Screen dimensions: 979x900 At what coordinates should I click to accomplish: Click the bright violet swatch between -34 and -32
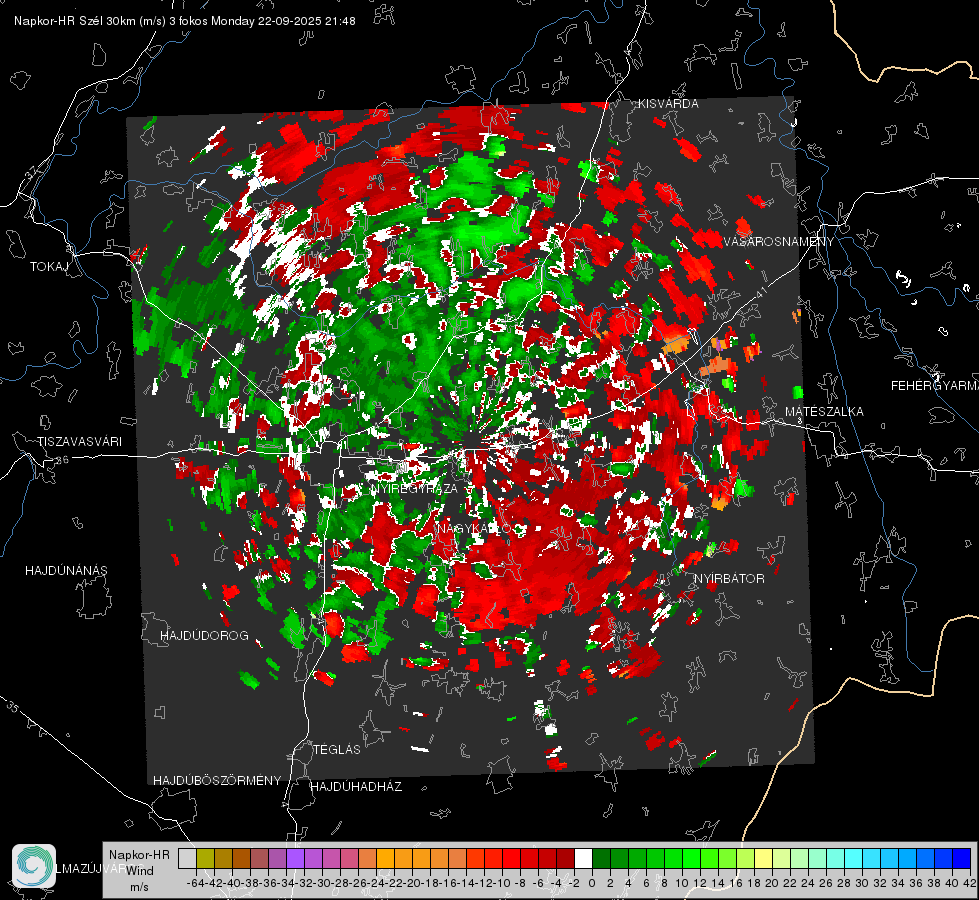pos(295,859)
